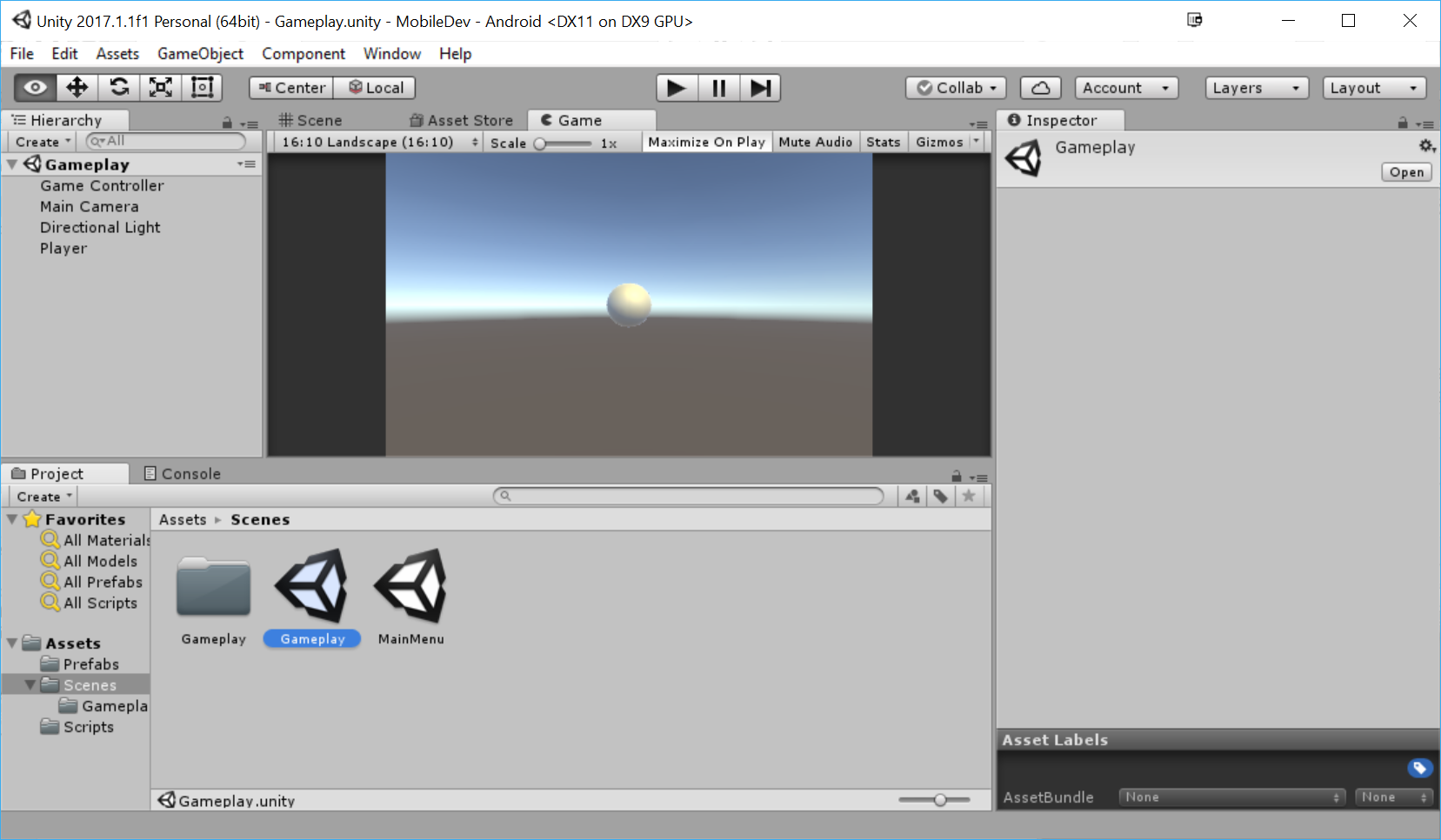Select the Move tool
The width and height of the screenshot is (1441, 840).
77,88
